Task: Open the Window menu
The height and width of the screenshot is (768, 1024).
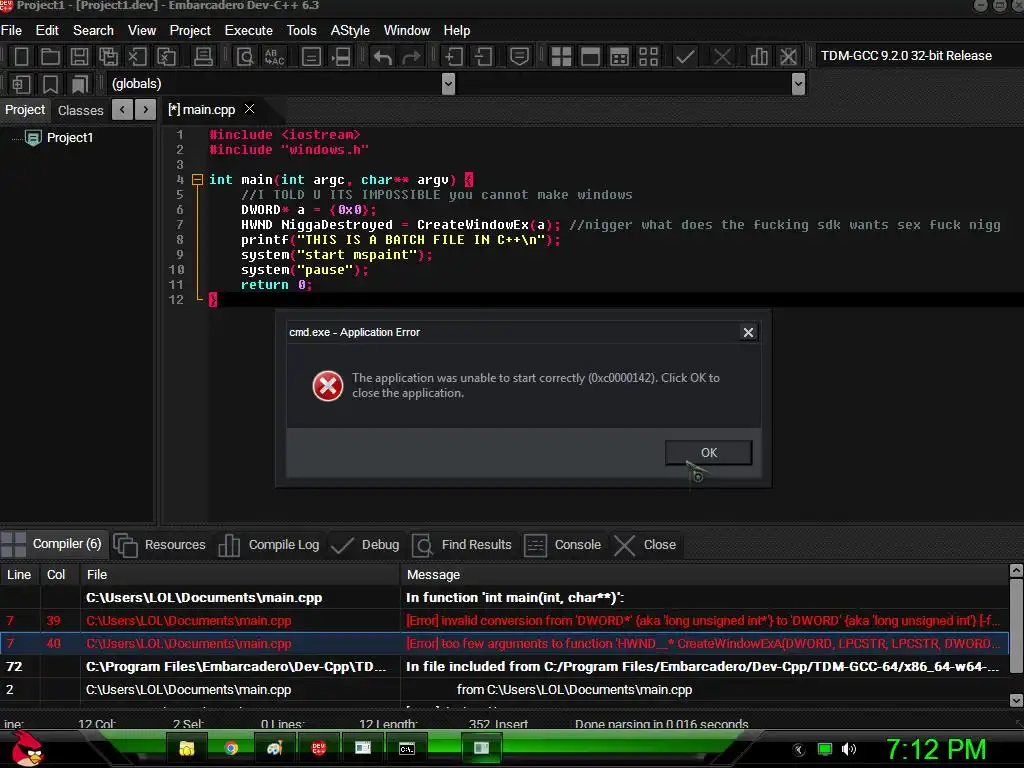Action: (407, 31)
